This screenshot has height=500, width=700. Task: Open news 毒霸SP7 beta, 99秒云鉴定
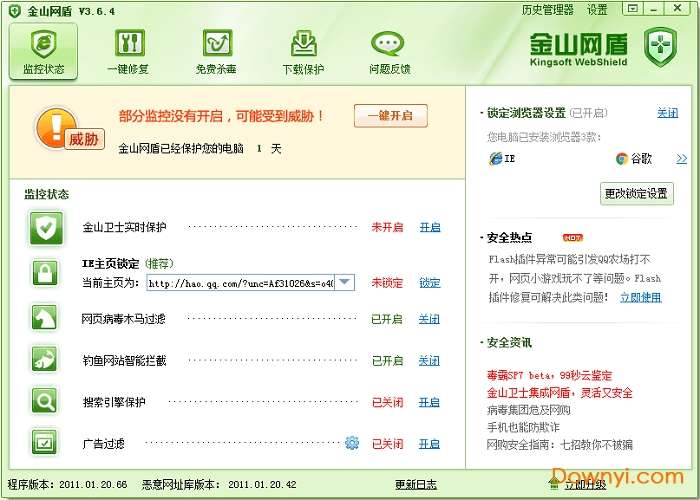tap(549, 375)
